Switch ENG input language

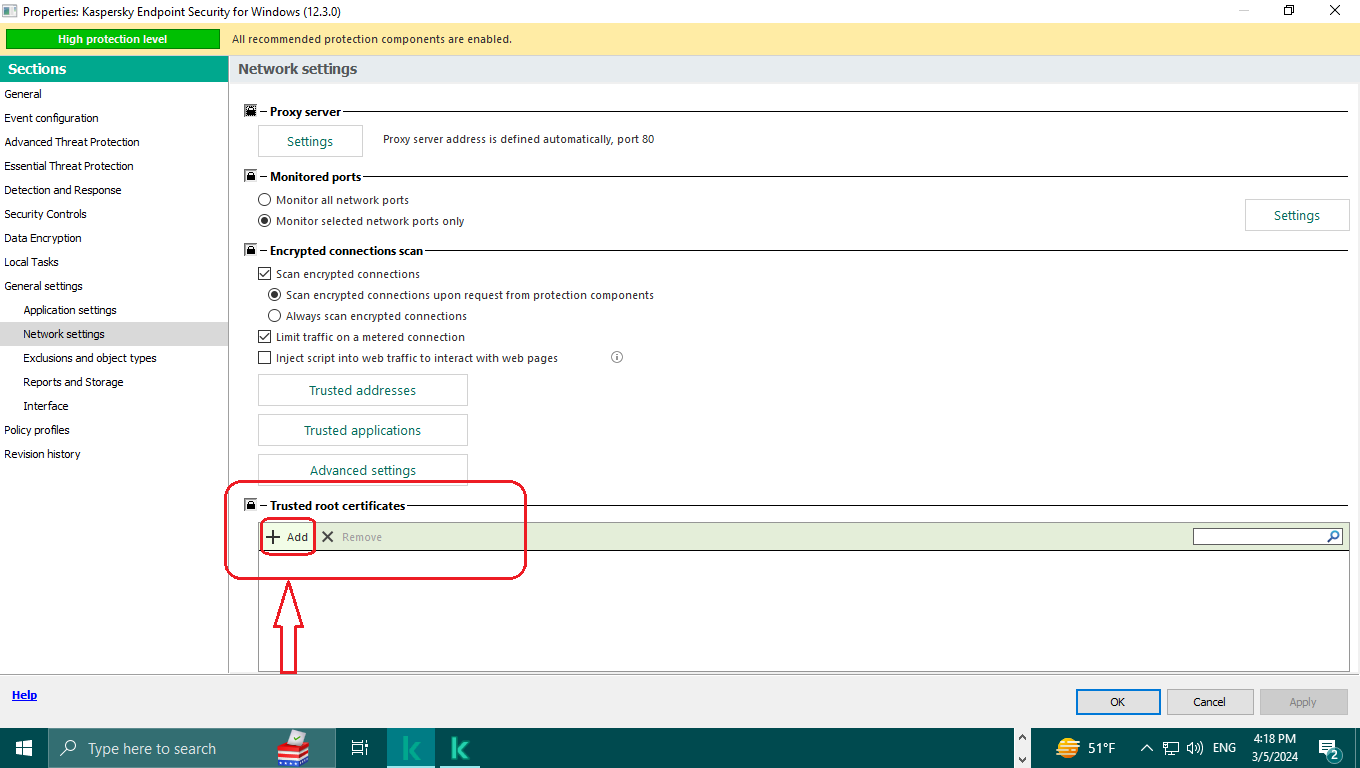click(1224, 748)
